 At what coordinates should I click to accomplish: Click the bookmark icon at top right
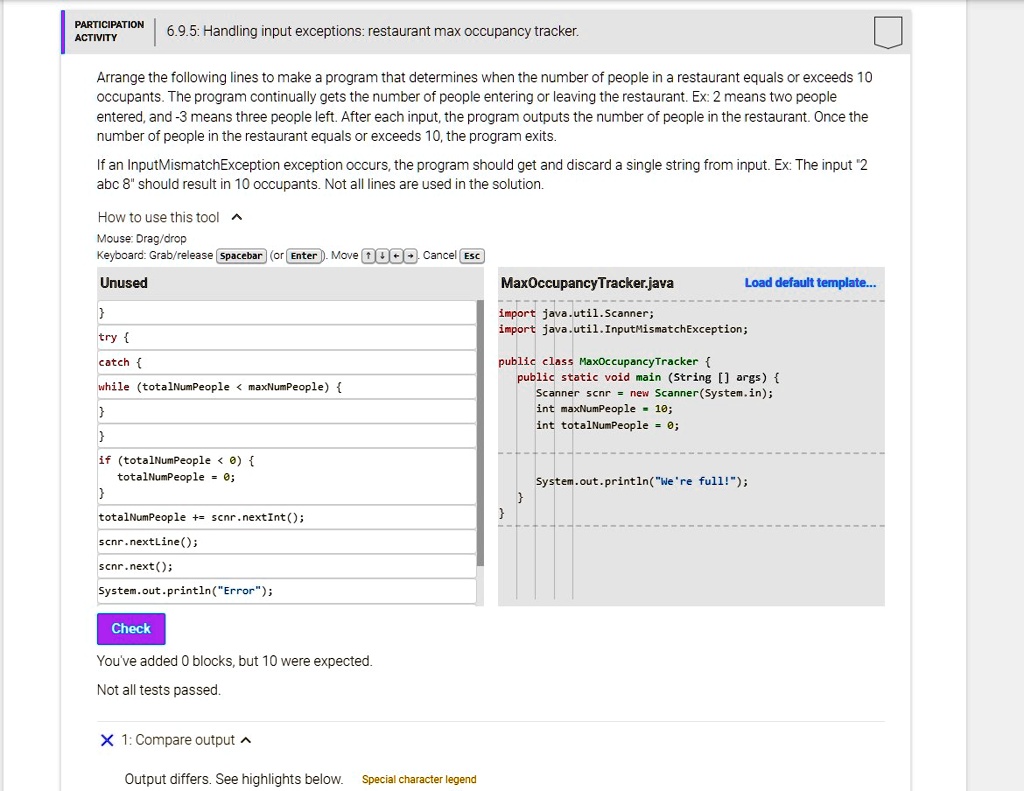[888, 32]
